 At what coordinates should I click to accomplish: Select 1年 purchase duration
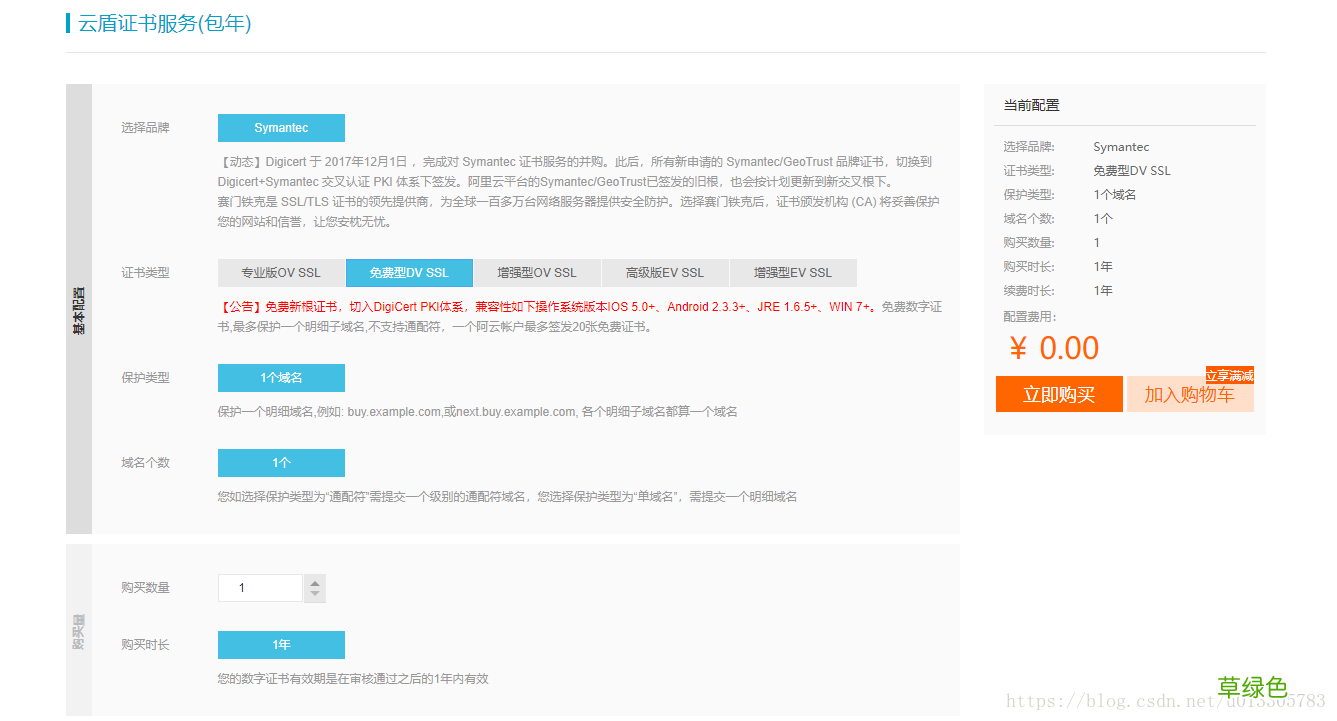point(281,644)
